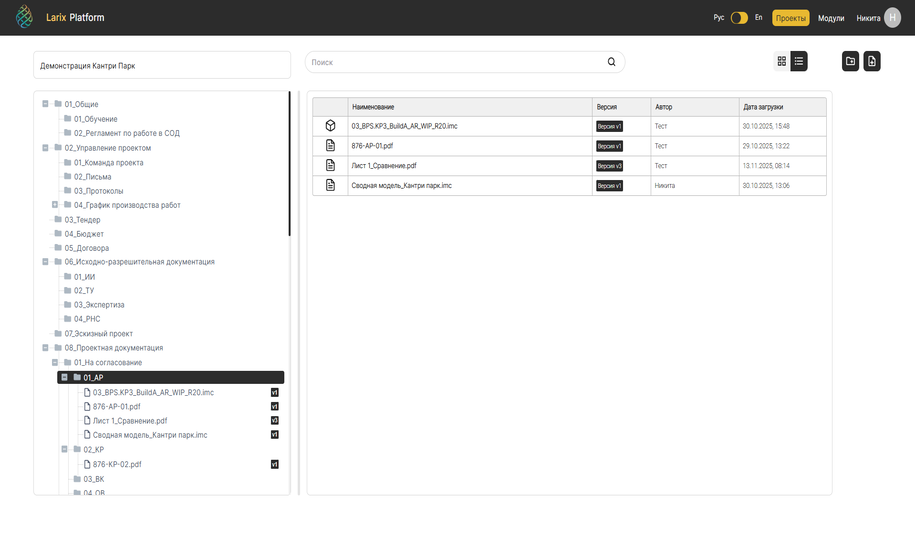The width and height of the screenshot is (915, 539).
Task: Switch to grid view layout
Action: (781, 62)
